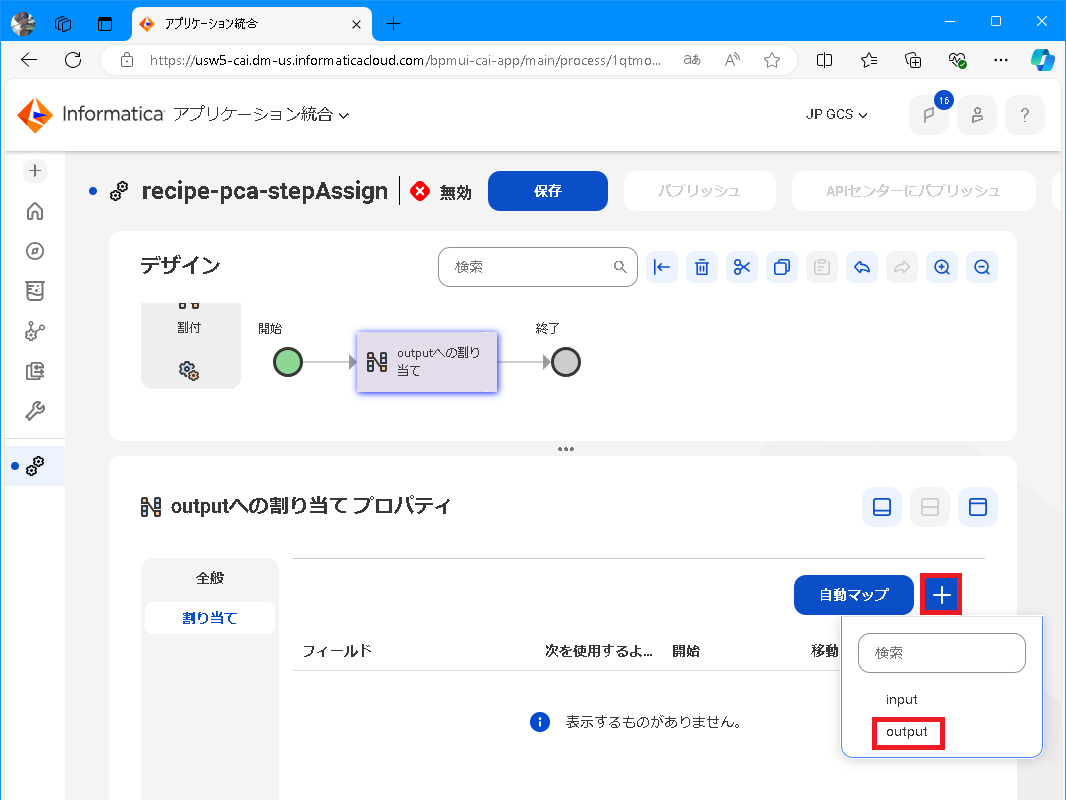Screen dimensions: 1066x800
Task: Click the browser address bar URL
Action: [405, 60]
